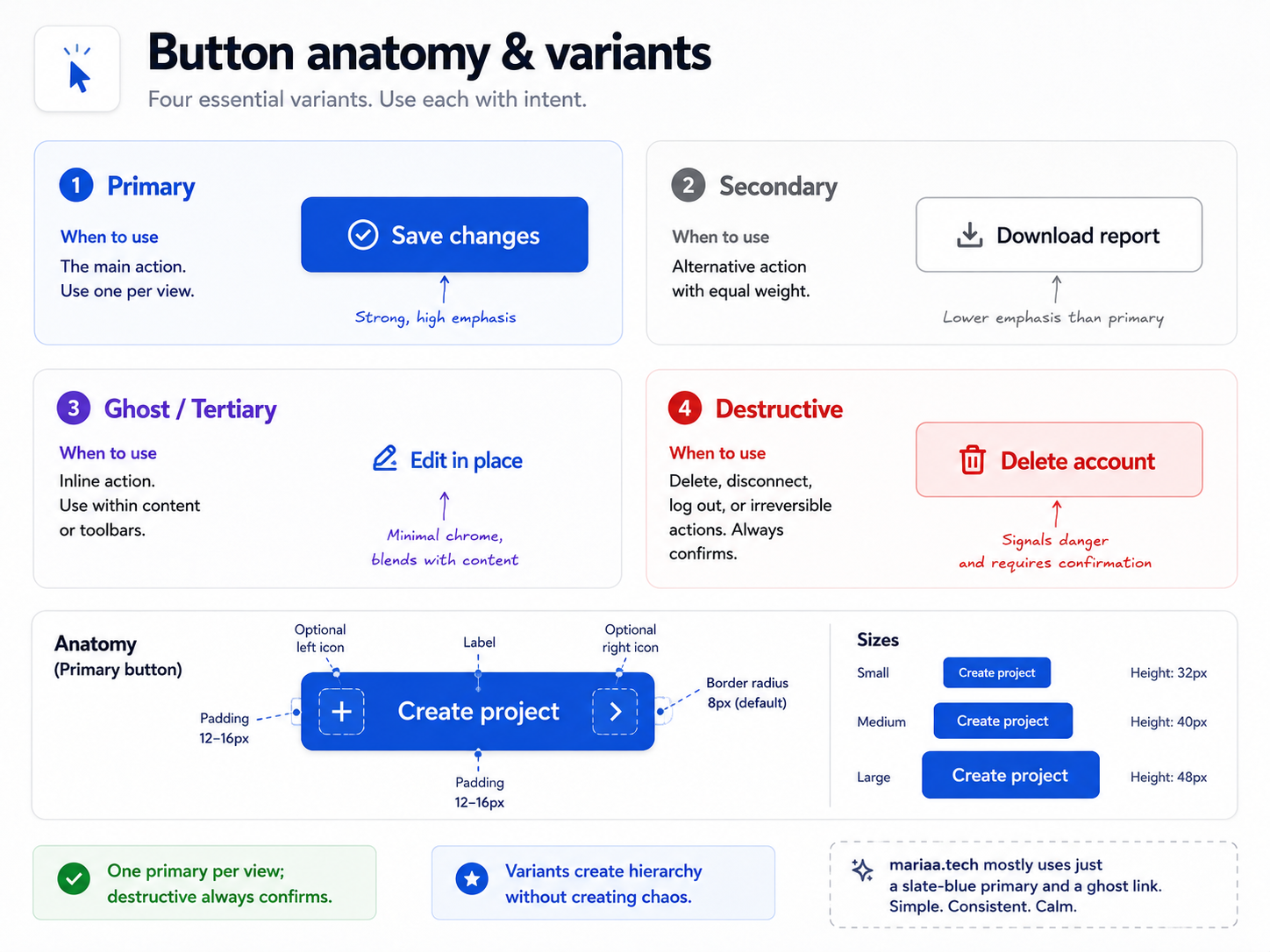Click the star icon beside Variants create hierarchy
The image size is (1270, 952).
(x=472, y=878)
